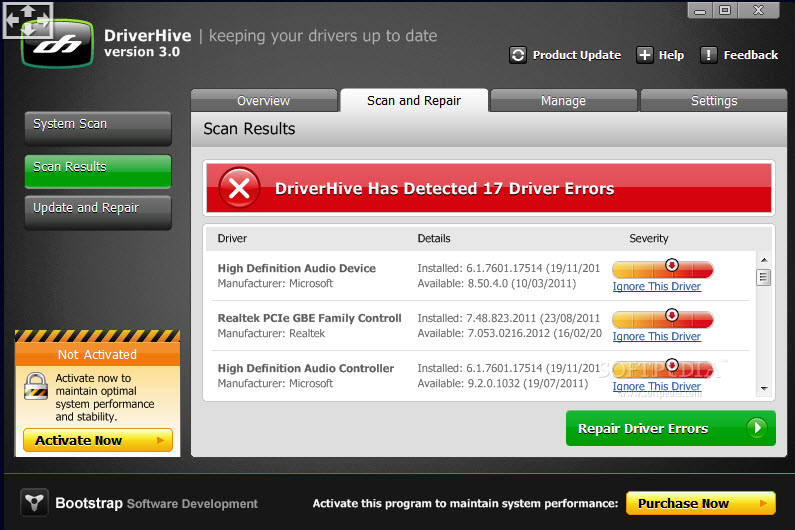Screen dimensions: 795x530
Task: Click the Product Update refresh icon
Action: click(518, 55)
